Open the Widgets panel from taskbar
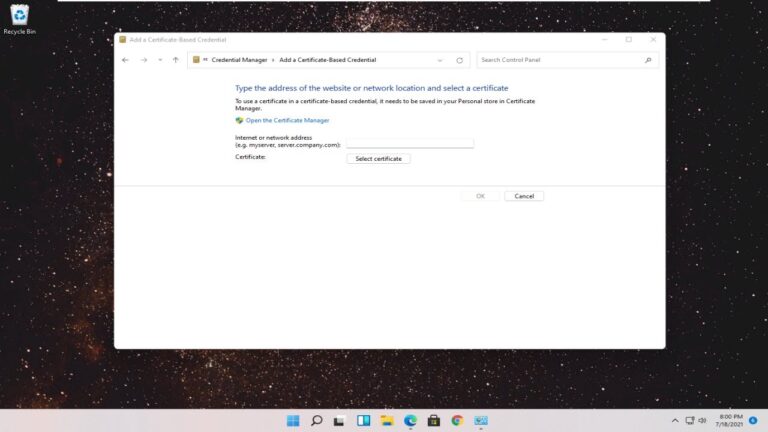This screenshot has height=432, width=768. coord(363,421)
